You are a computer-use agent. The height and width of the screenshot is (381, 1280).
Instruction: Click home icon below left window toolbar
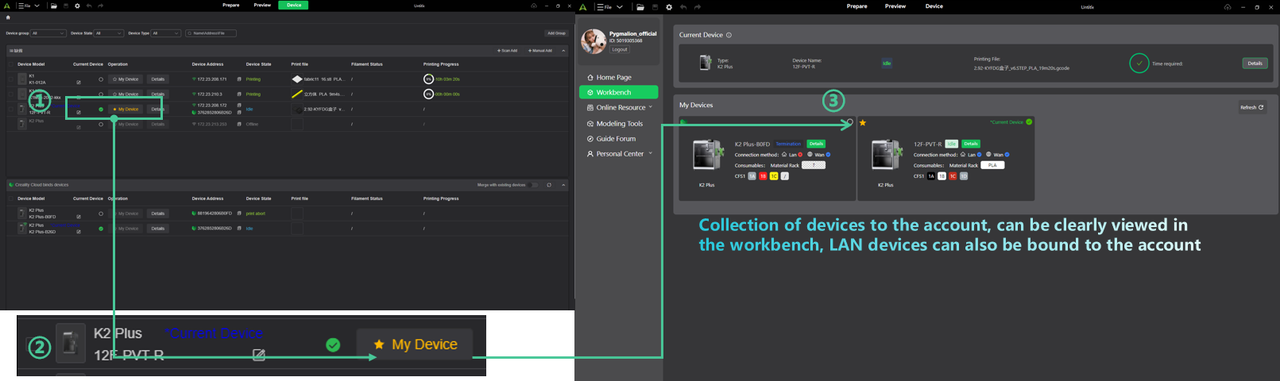click(x=8, y=17)
